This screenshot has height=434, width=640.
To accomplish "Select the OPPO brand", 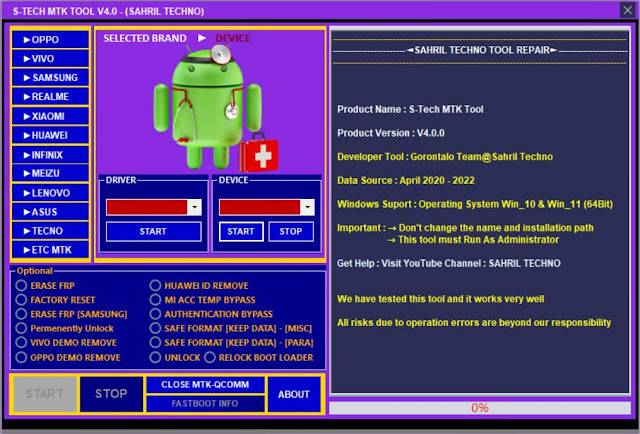I will coord(50,40).
